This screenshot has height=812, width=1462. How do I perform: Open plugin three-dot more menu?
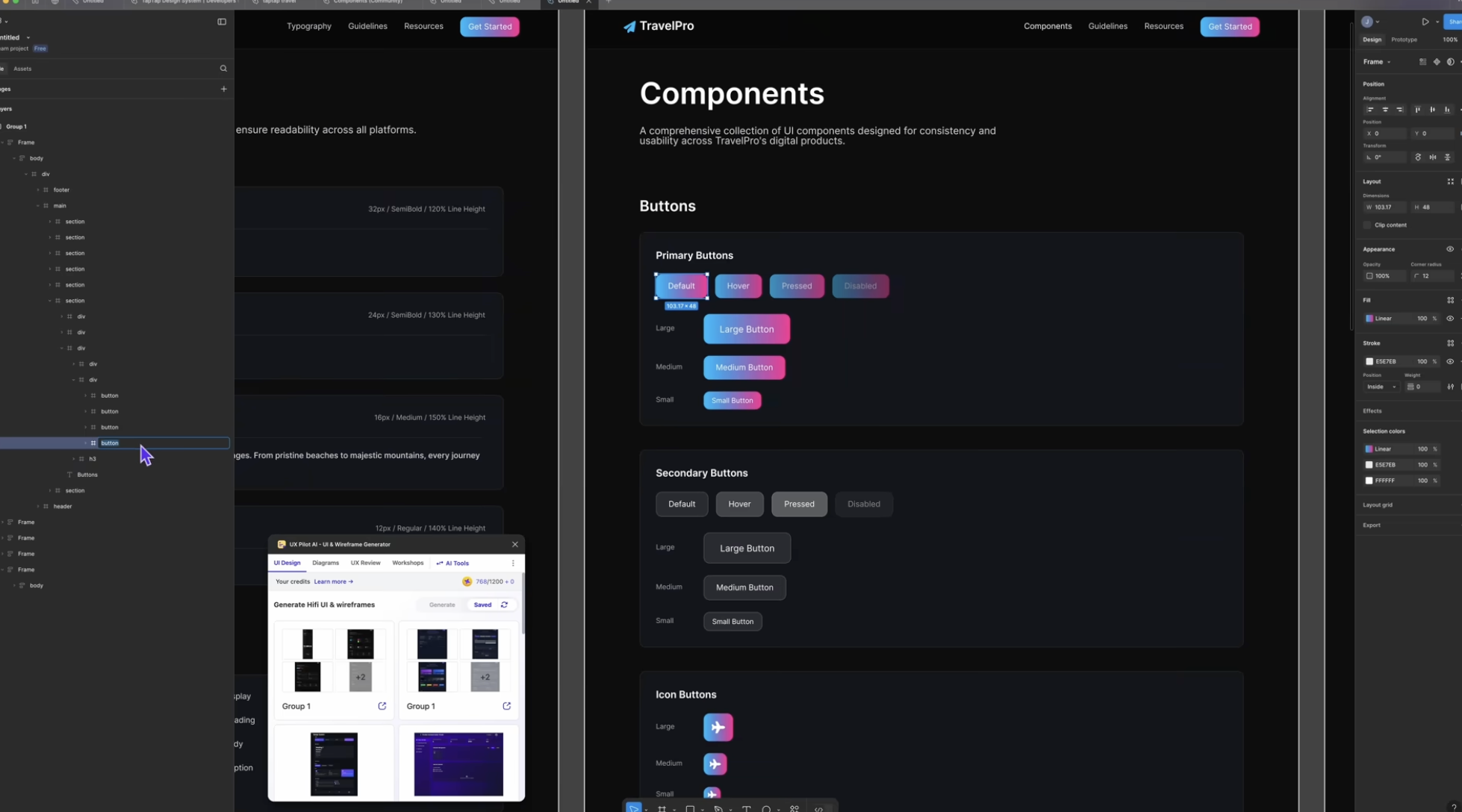513,563
